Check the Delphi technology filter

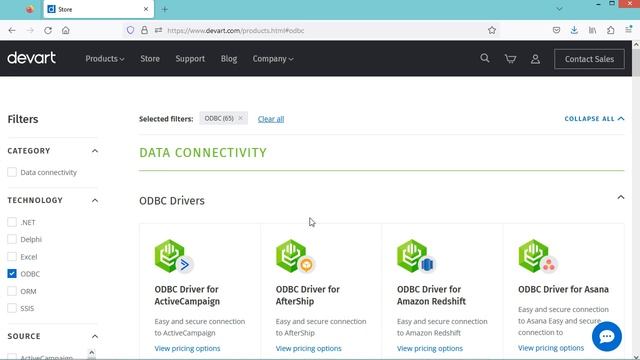(12, 239)
